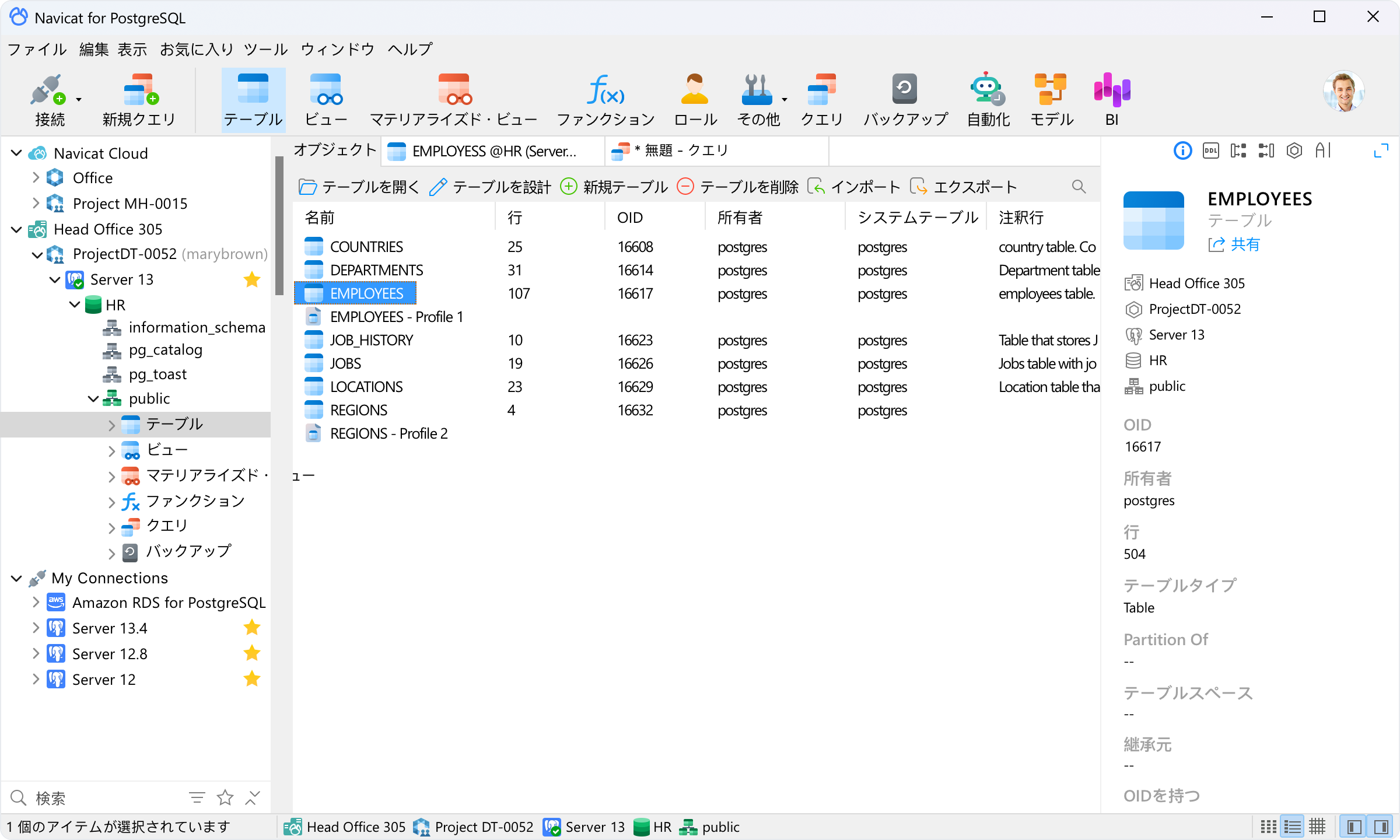The image size is (1400, 840).
Task: Click the object list search magnifier
Action: 1079,187
